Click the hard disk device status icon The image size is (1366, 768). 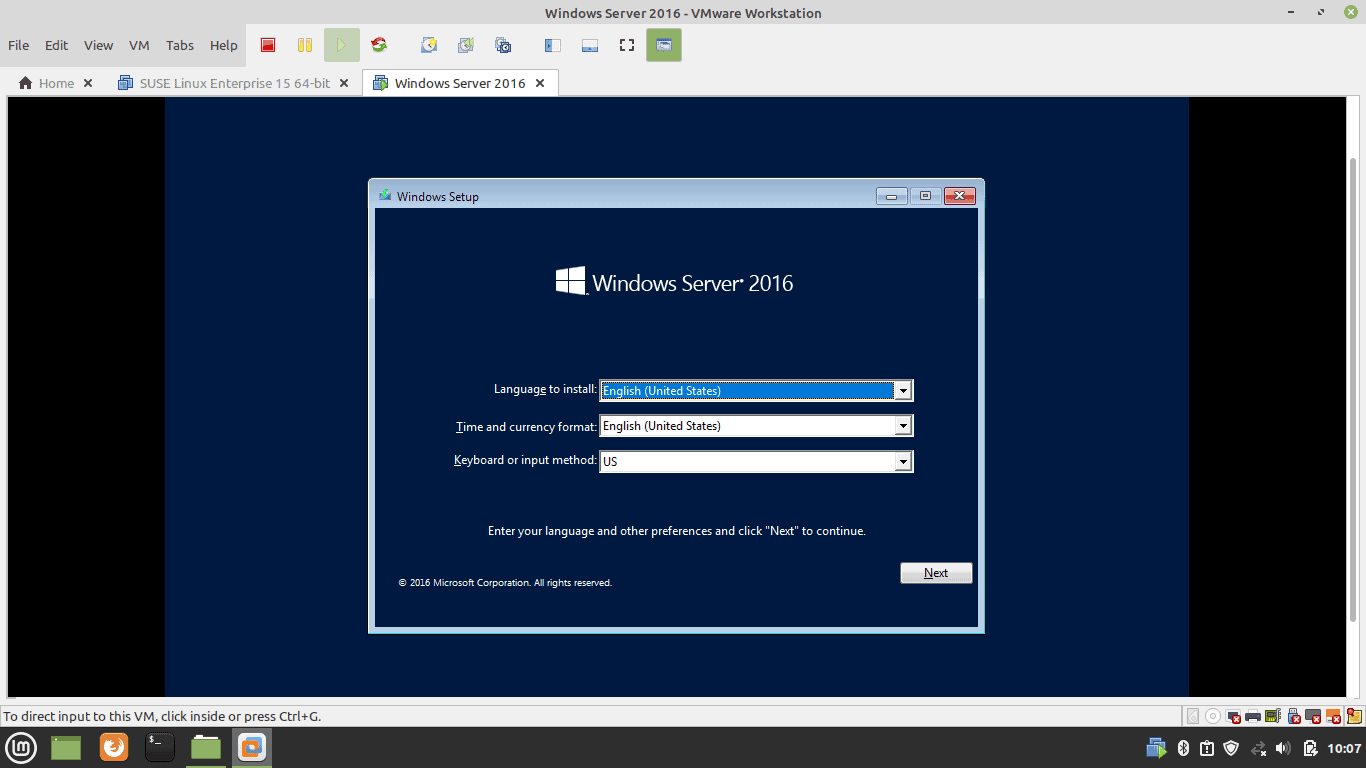1193,716
